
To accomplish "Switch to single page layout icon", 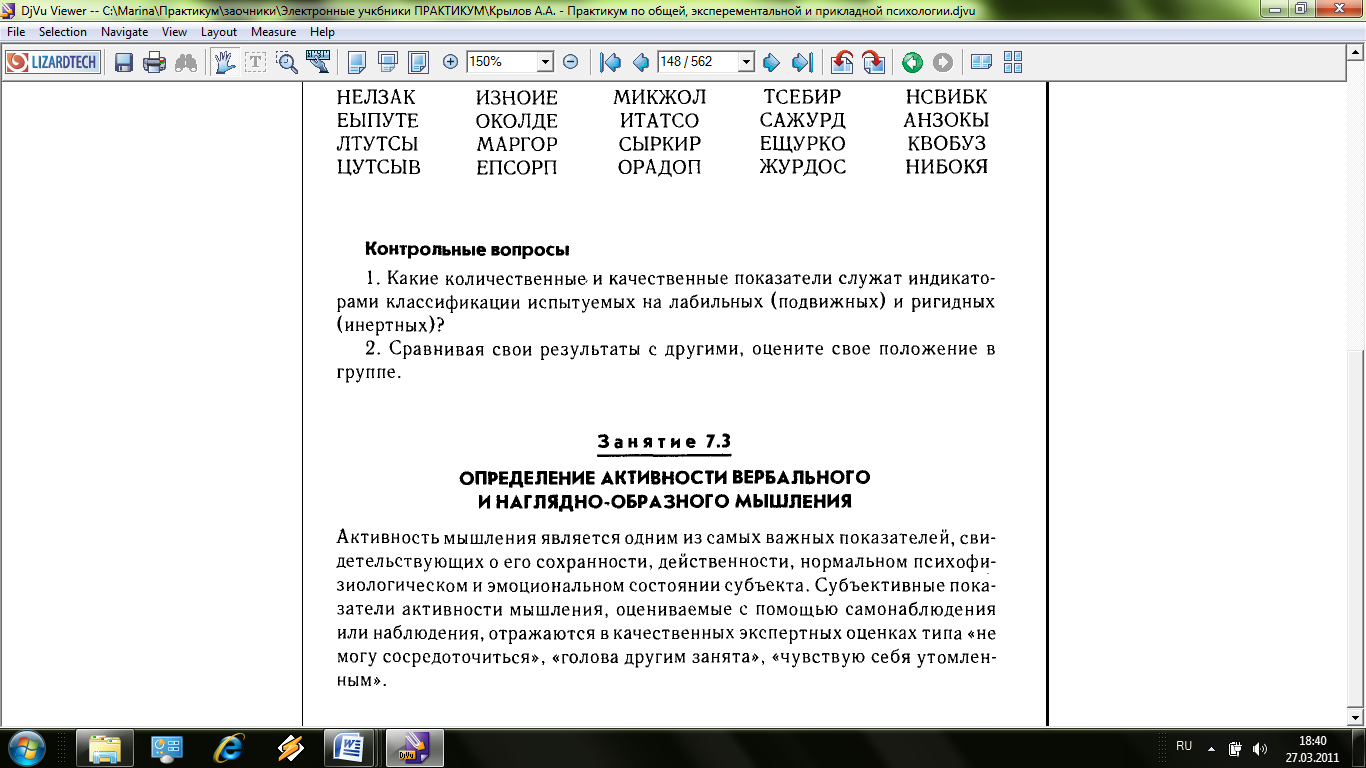I will [x=356, y=62].
